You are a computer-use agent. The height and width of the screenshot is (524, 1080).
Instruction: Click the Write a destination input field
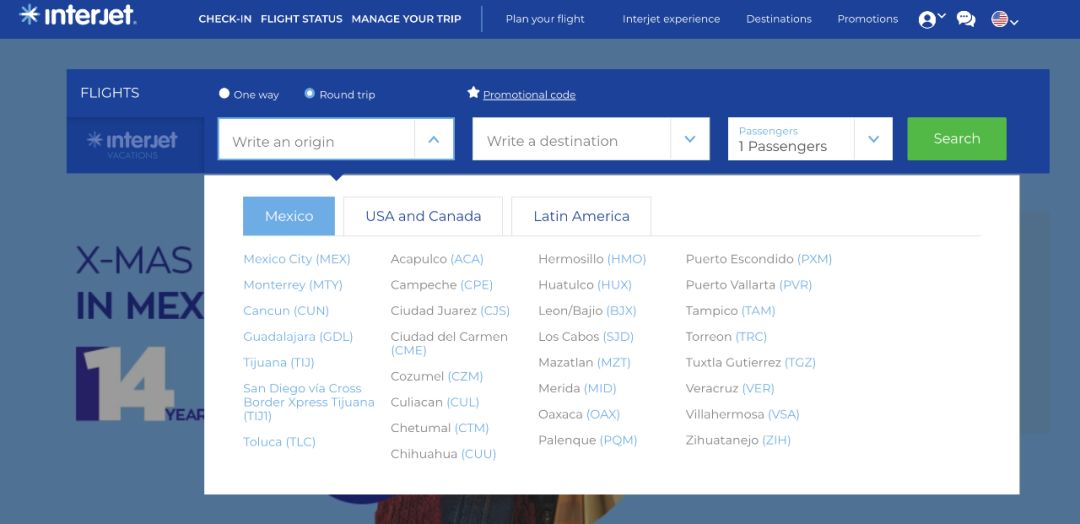tap(572, 139)
